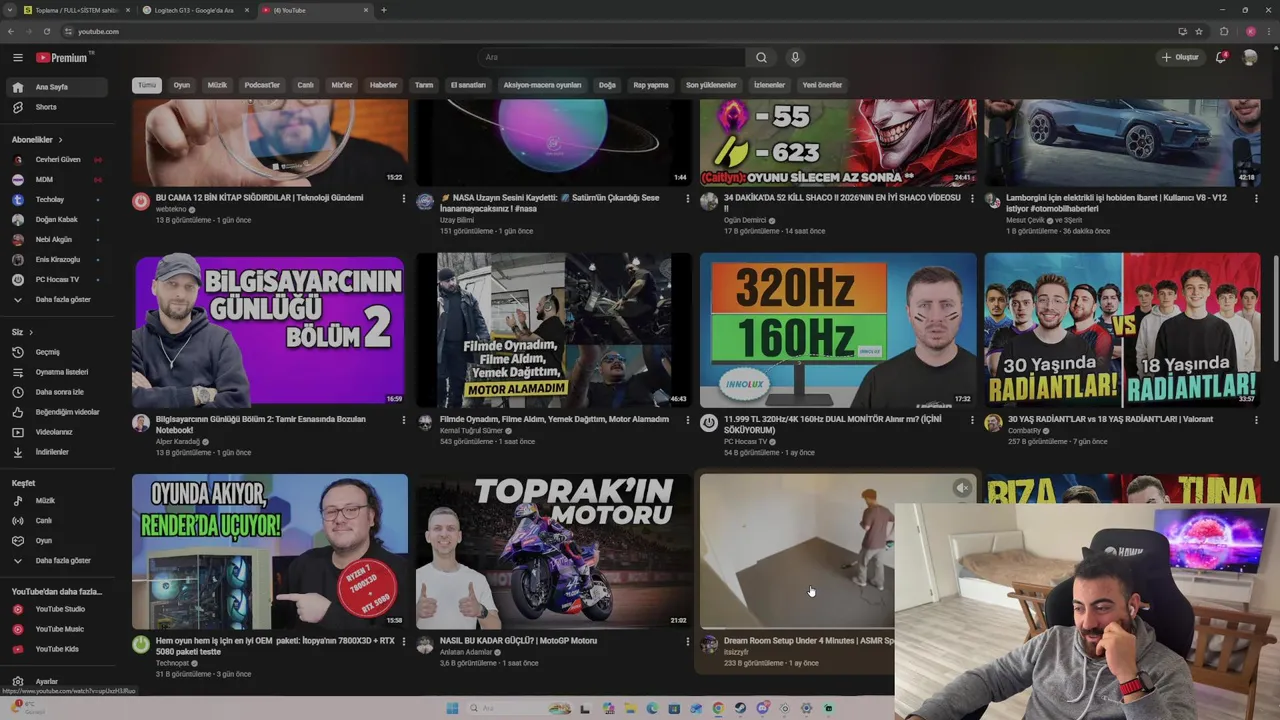Open Müzik under Keşfet
Viewport: 1280px width, 720px height.
tap(58, 500)
